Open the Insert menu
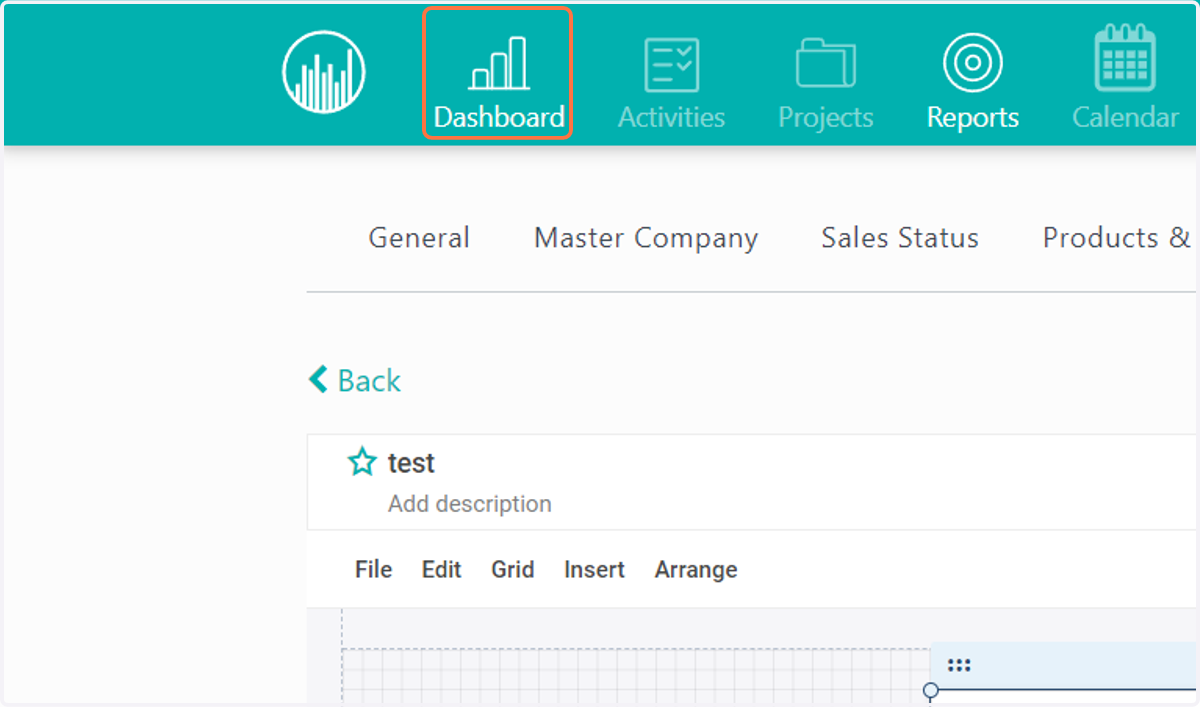Image resolution: width=1200 pixels, height=707 pixels. tap(594, 570)
